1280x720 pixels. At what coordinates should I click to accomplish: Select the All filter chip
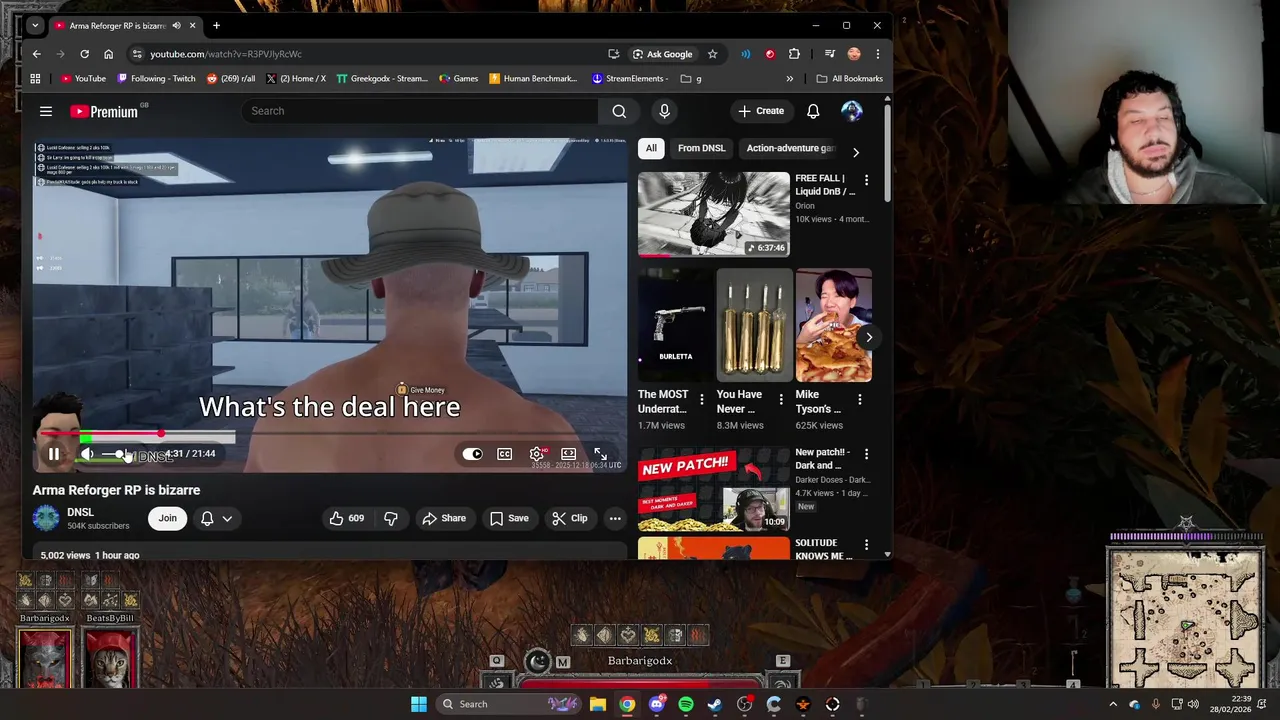pos(651,148)
